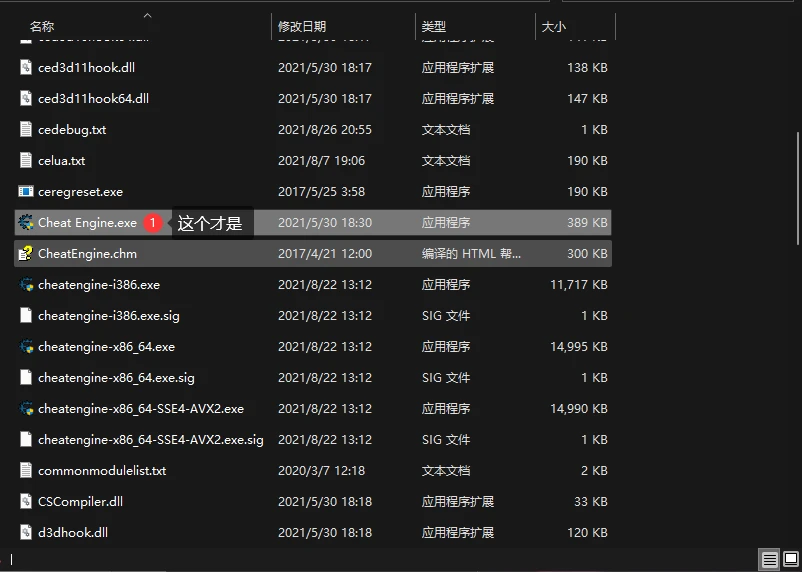Sort files by 修改日期 column header

[x=302, y=27]
